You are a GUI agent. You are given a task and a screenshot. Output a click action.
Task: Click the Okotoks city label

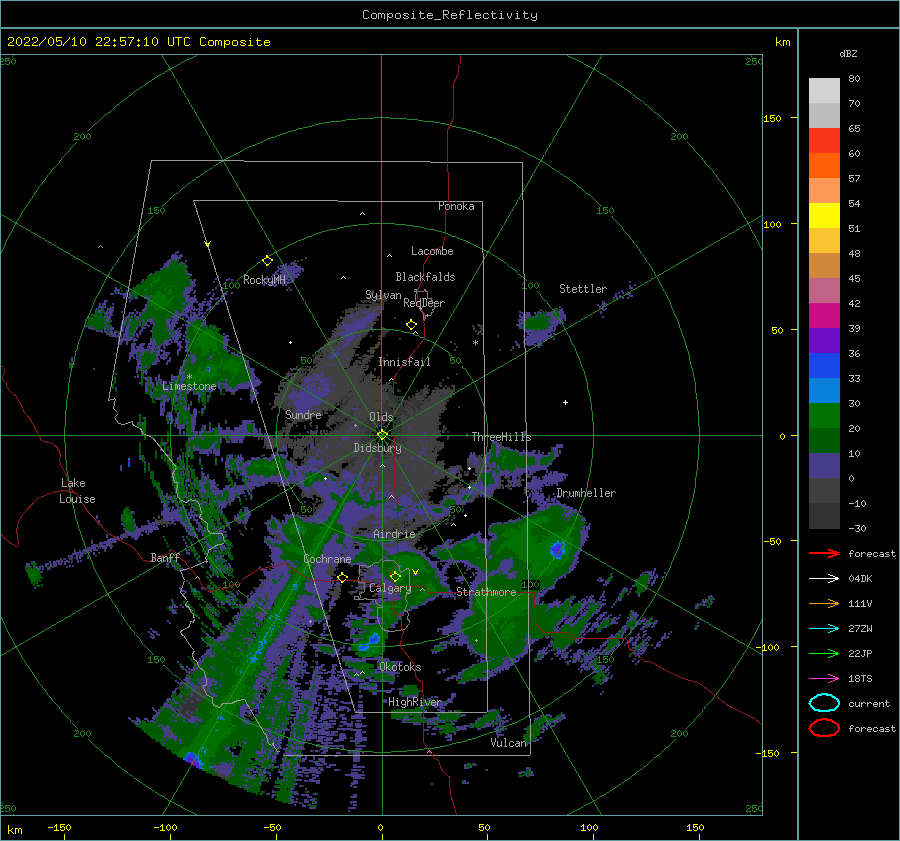(400, 666)
